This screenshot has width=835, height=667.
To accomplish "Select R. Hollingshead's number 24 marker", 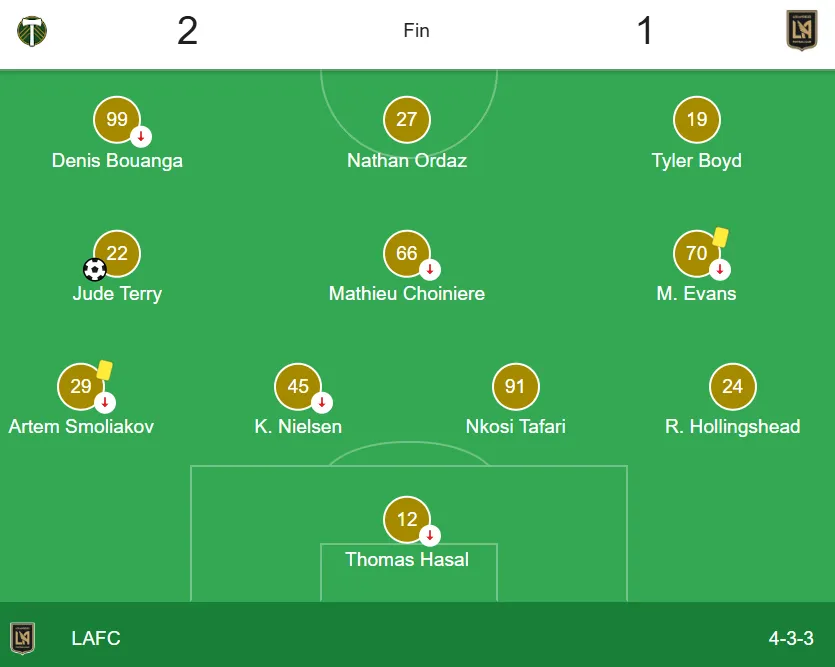I will 733,387.
